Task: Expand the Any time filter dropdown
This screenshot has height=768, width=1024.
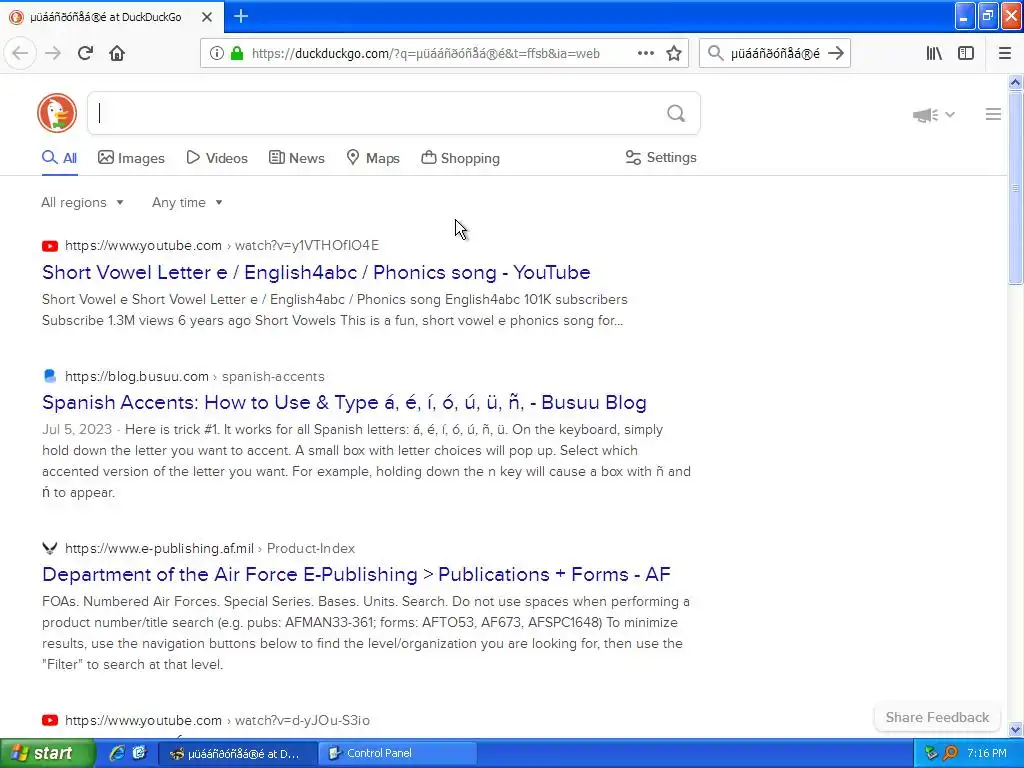Action: (187, 202)
